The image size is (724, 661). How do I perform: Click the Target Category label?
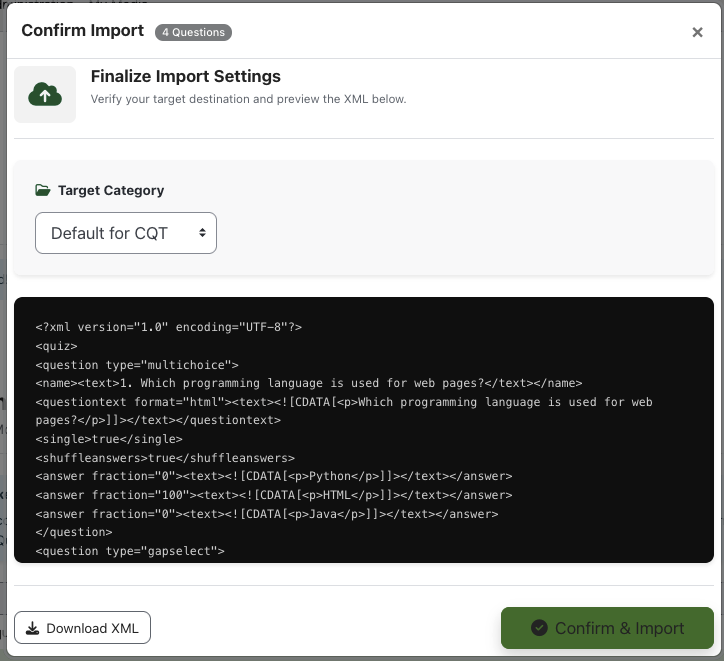click(111, 190)
